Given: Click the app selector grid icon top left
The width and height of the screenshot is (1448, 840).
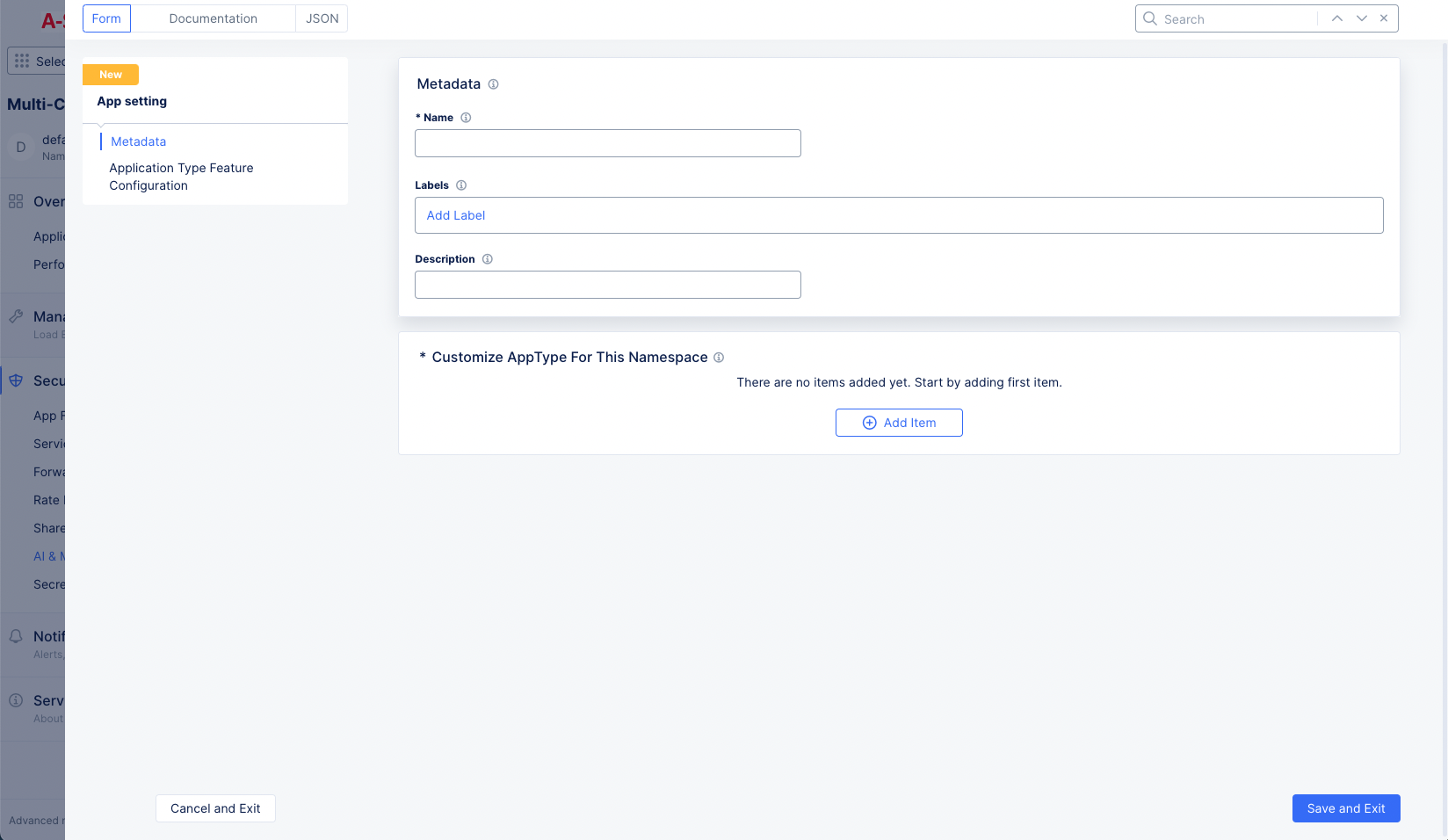Looking at the screenshot, I should coord(22,61).
